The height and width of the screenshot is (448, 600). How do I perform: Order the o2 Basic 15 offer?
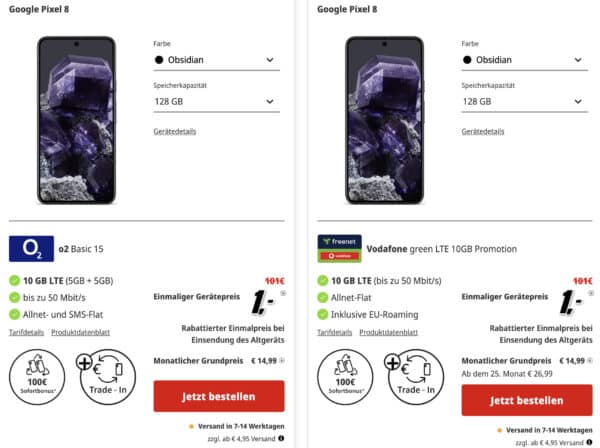[219, 396]
